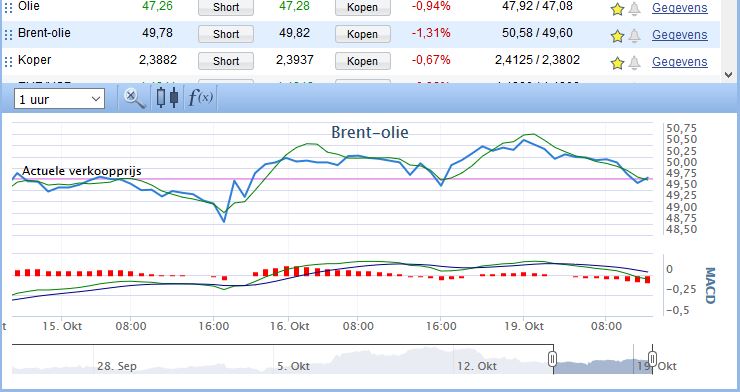Select the Koper instrument name
Screen dimensions: 740x392
(34, 60)
